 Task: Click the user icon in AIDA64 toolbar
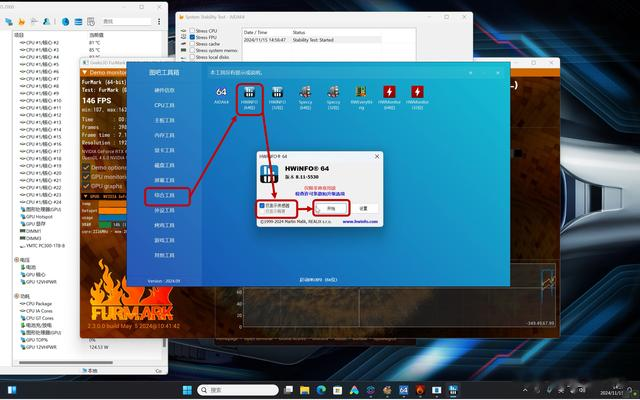[47, 22]
